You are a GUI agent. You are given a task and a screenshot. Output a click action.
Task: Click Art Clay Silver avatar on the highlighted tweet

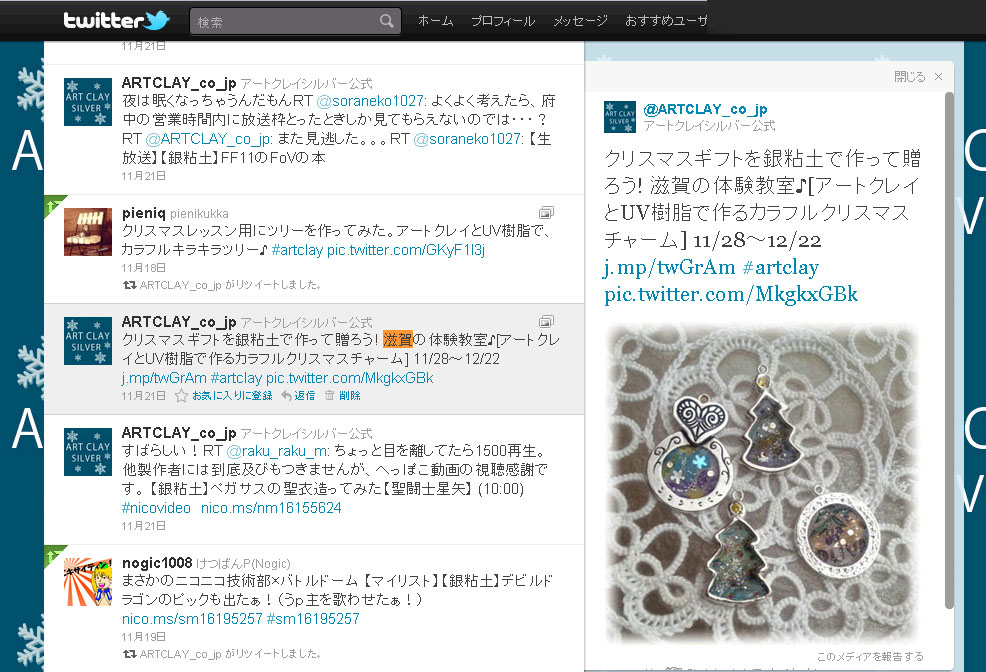[88, 341]
